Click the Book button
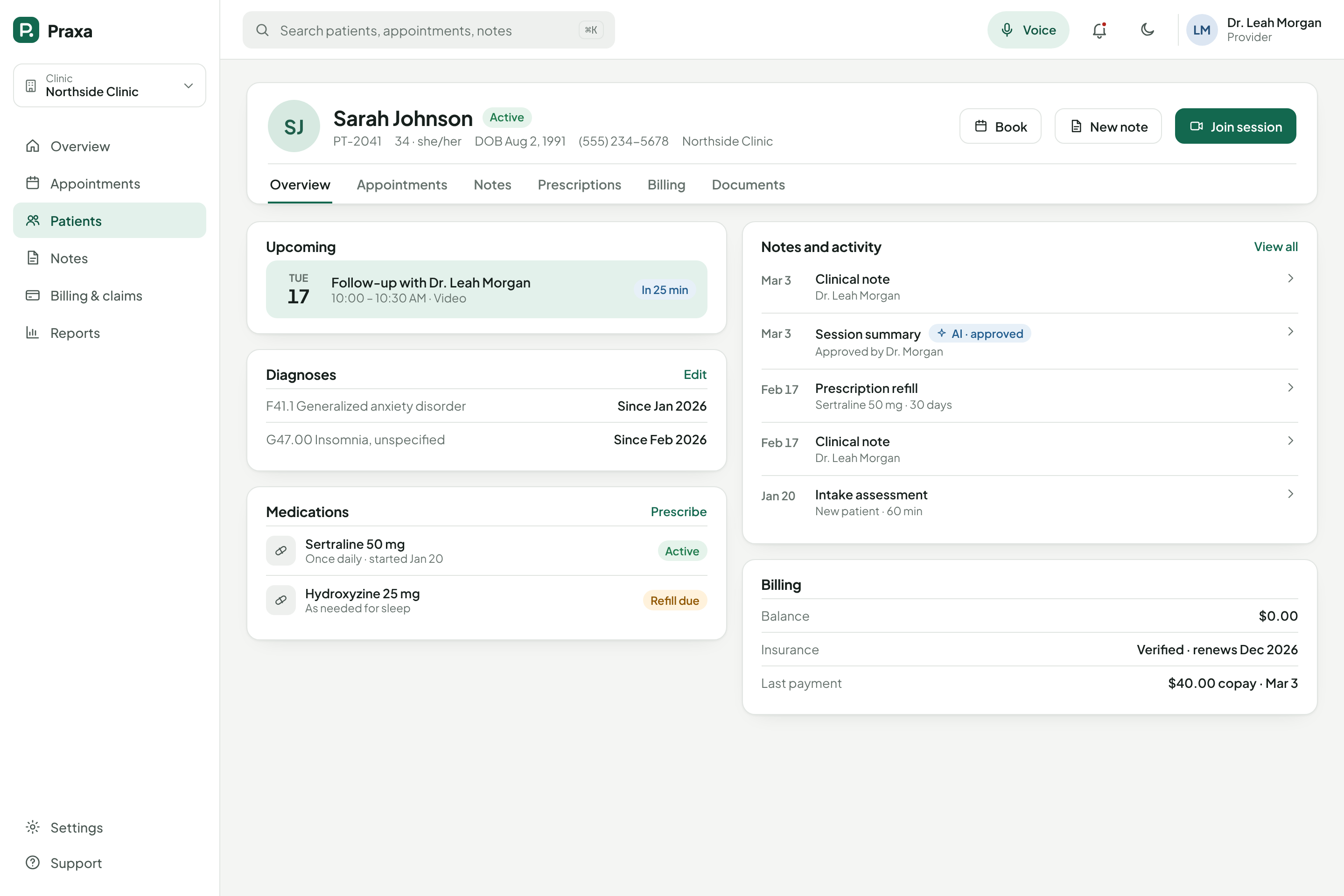The image size is (1344, 896). 1000,126
